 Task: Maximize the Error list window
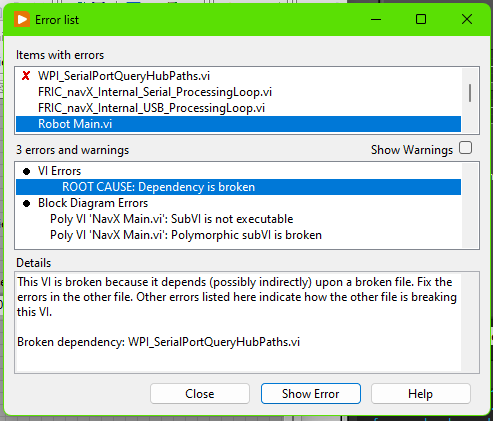(421, 19)
